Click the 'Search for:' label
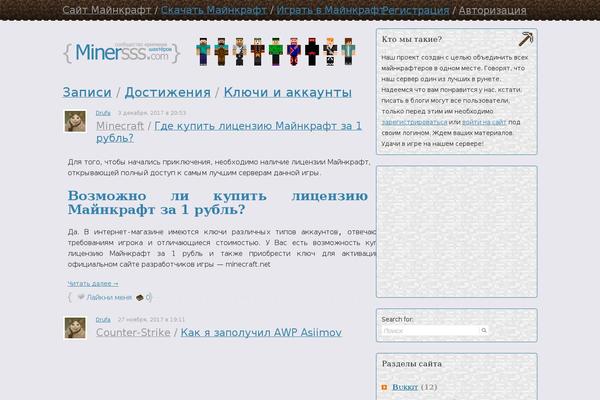Image resolution: width=600 pixels, height=400 pixels. tap(397, 319)
